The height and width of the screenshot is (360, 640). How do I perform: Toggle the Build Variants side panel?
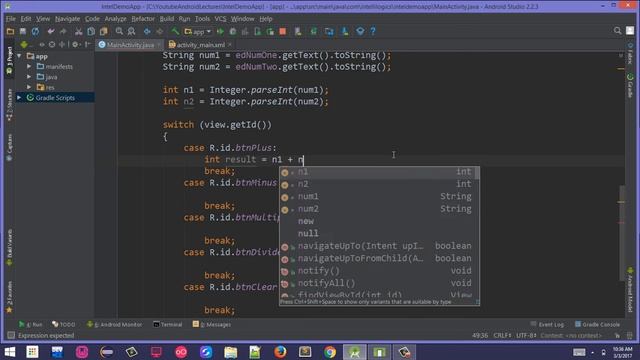(9, 248)
